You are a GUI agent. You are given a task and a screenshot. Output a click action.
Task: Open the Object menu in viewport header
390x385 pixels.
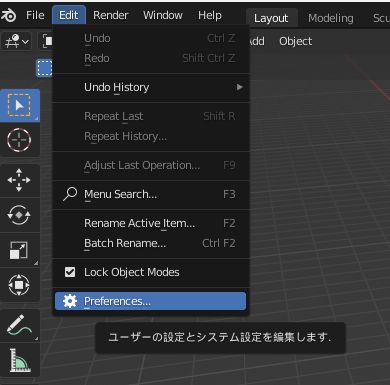(296, 41)
